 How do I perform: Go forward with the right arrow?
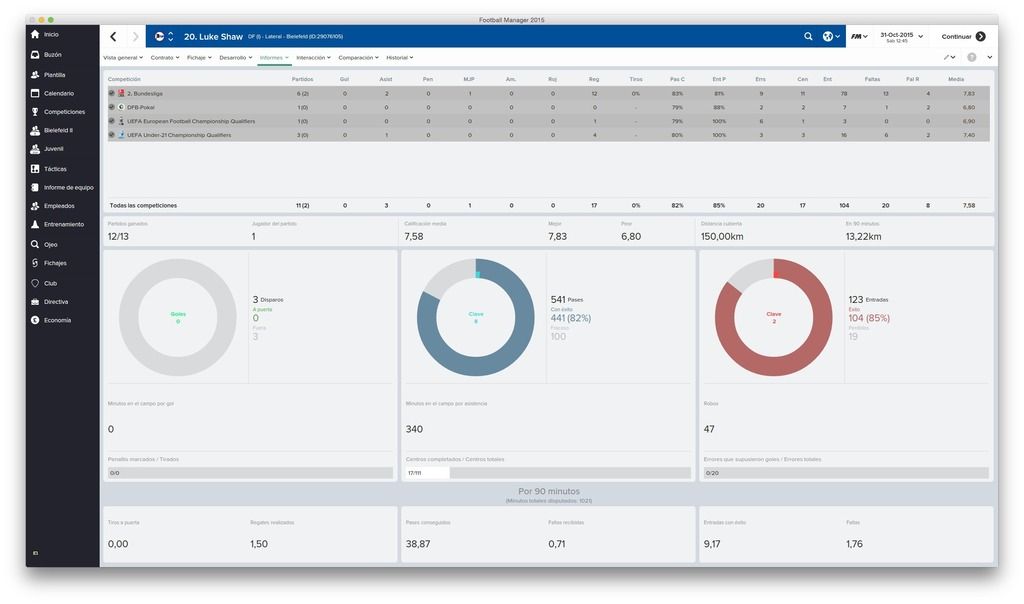135,37
